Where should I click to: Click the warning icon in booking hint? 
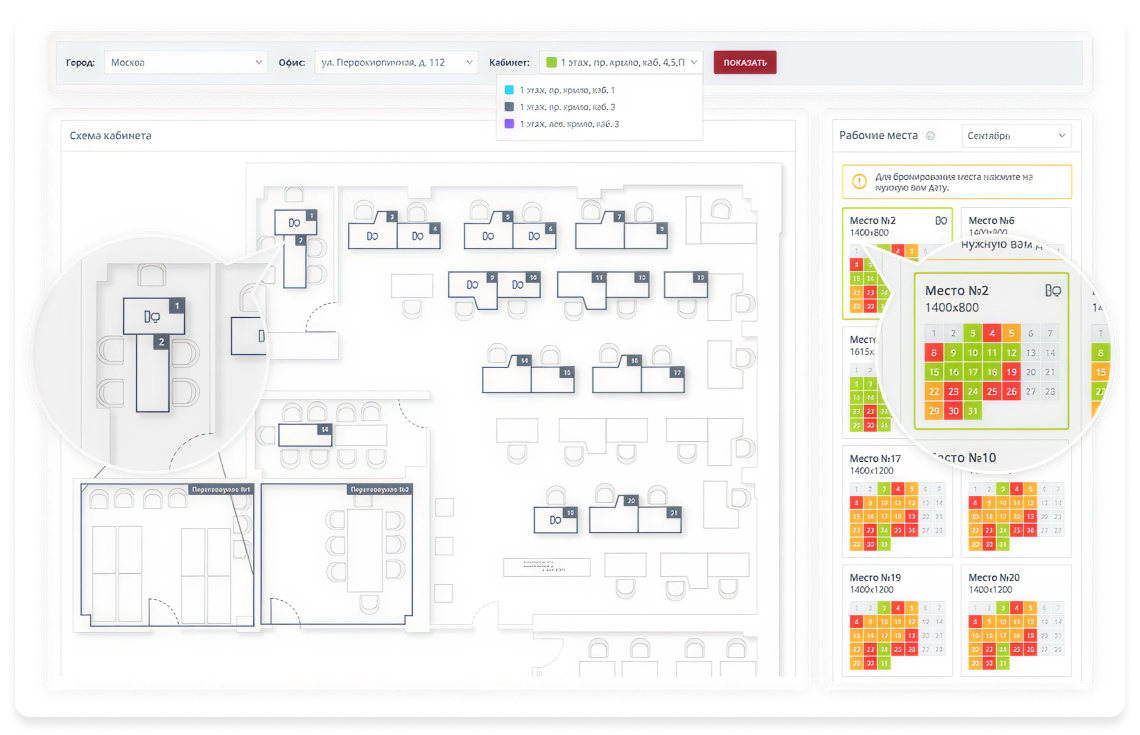pyautogui.click(x=859, y=181)
